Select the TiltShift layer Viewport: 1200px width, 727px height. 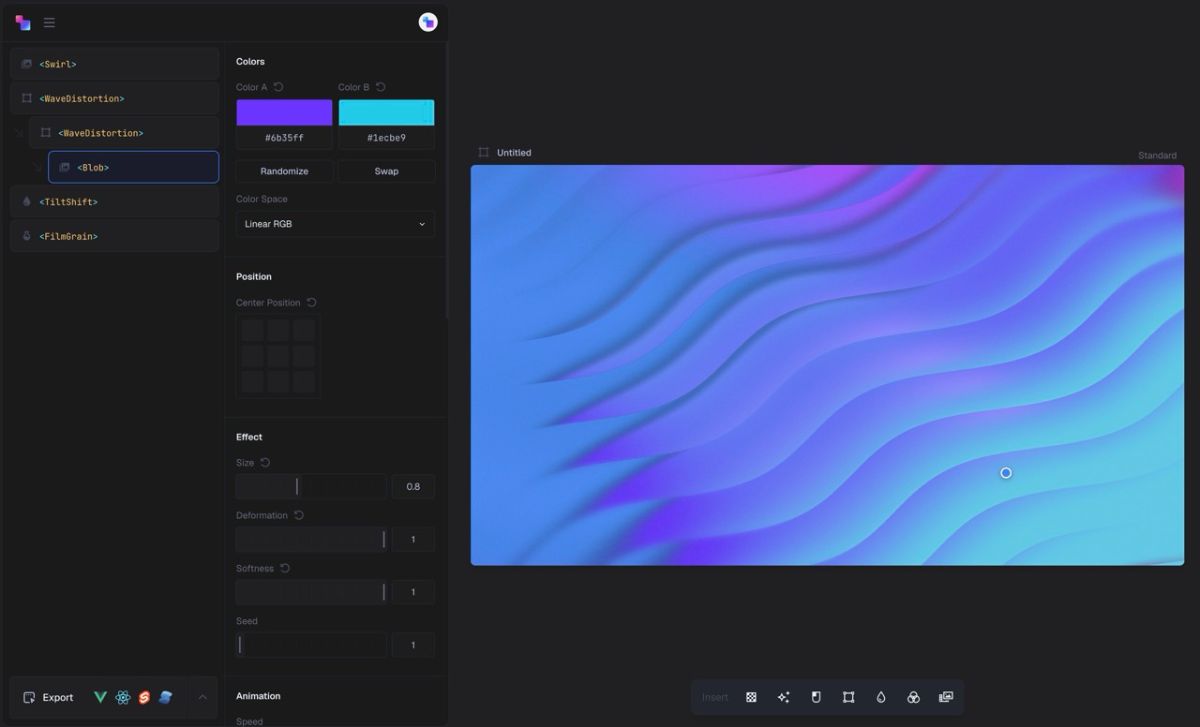point(115,202)
